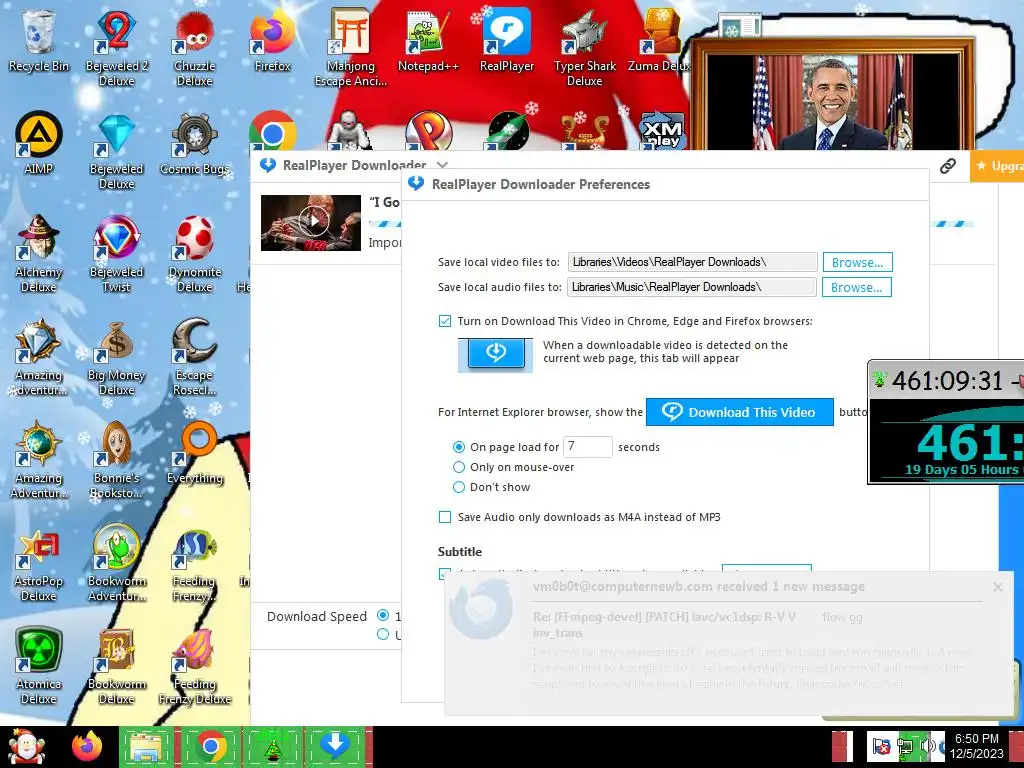
Task: Click the seconds input field showing 7
Action: tap(587, 447)
